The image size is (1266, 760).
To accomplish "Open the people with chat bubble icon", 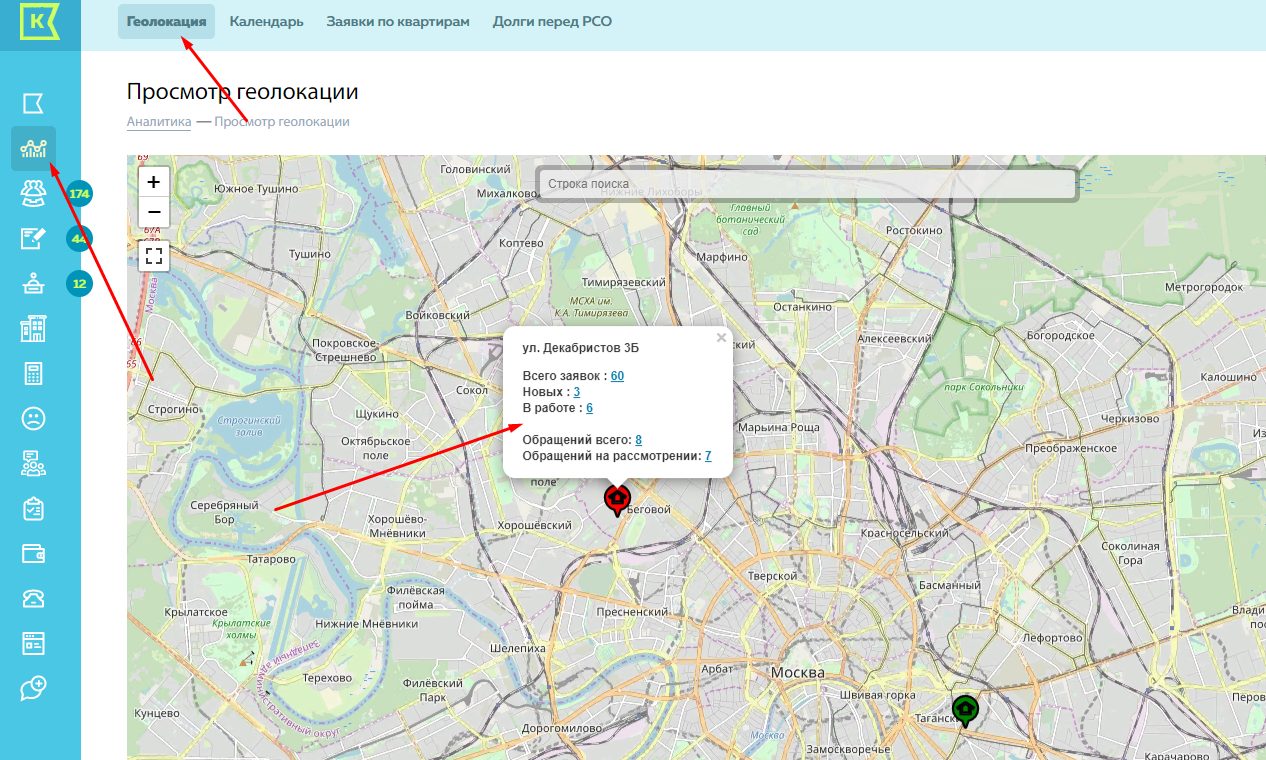I will coord(33,463).
